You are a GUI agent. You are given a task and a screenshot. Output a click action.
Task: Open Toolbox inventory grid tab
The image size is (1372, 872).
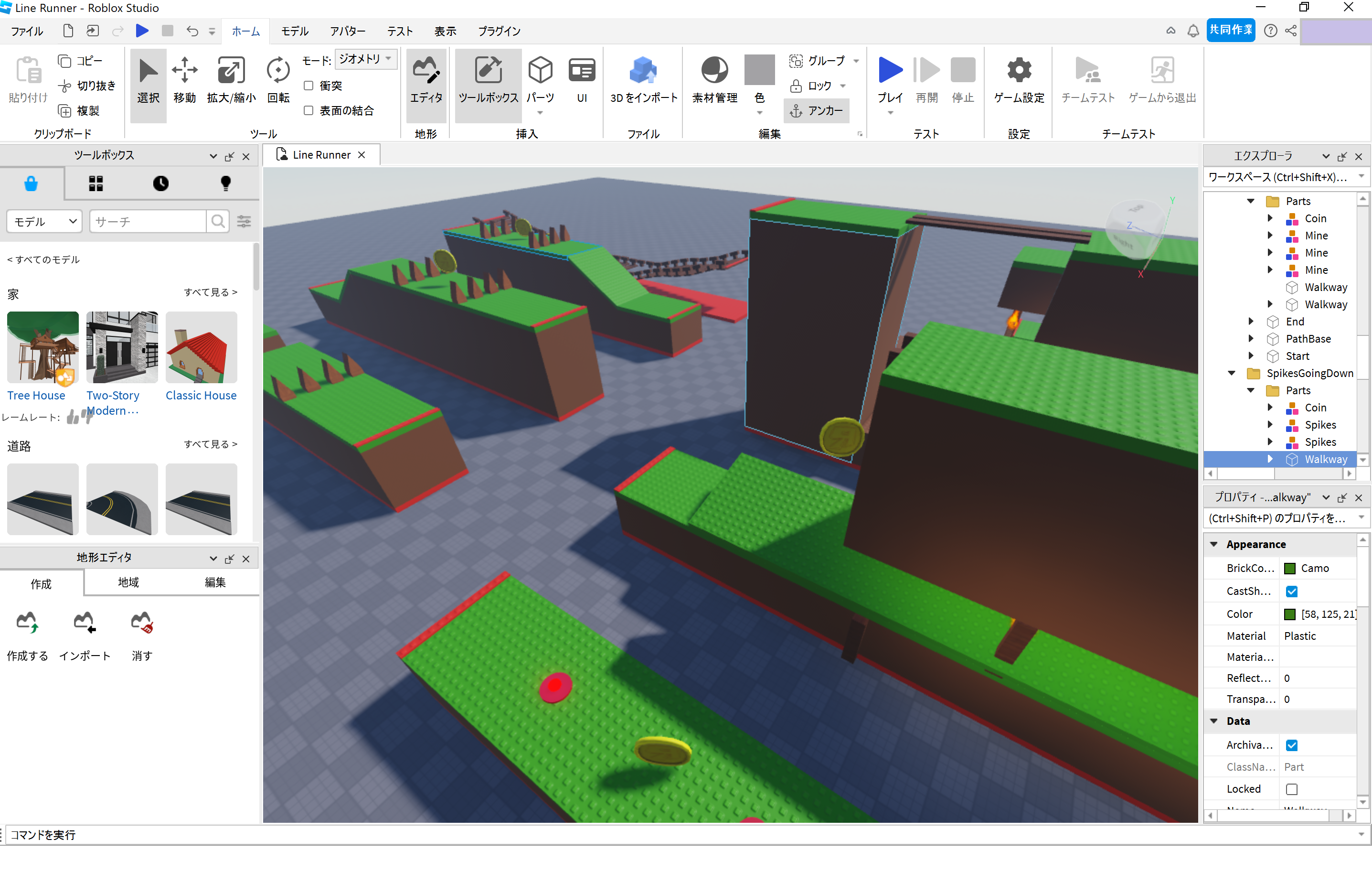coord(96,183)
